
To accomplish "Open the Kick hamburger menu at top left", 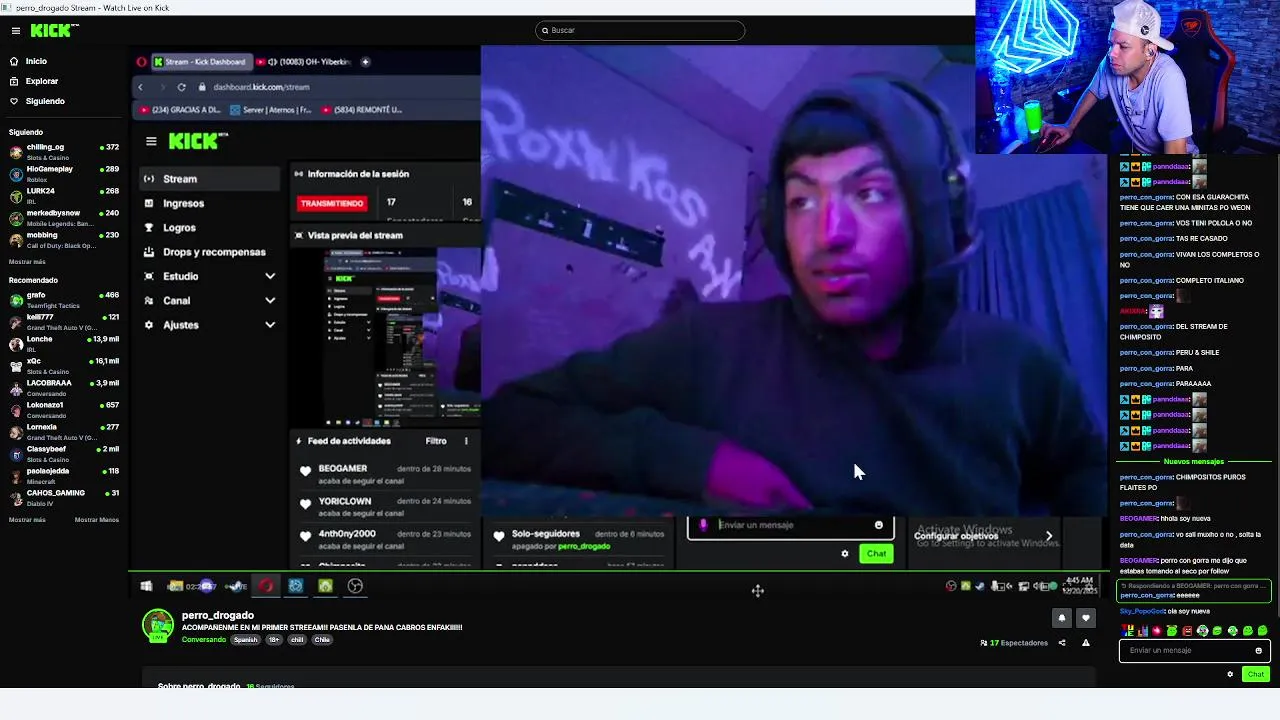I will [16, 31].
